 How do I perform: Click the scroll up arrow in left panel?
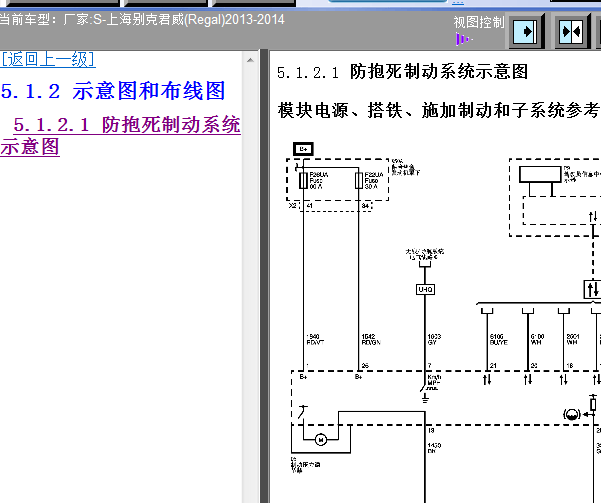(250, 60)
